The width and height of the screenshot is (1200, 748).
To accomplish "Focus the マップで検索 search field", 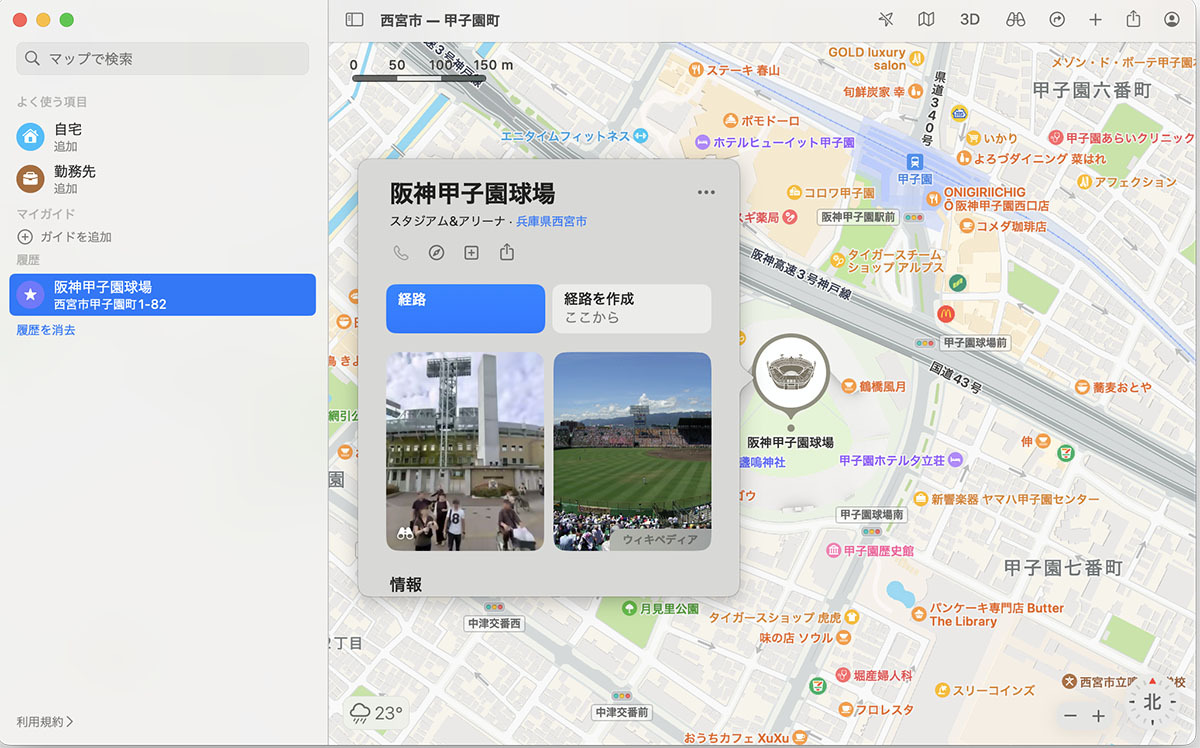I will coord(163,59).
